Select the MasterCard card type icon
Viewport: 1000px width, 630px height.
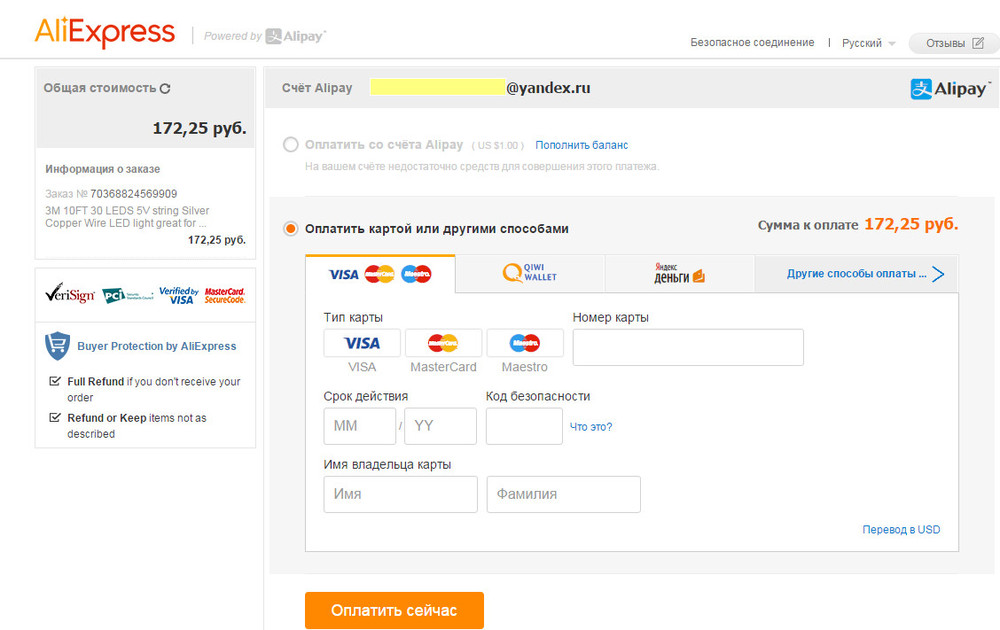click(x=443, y=343)
